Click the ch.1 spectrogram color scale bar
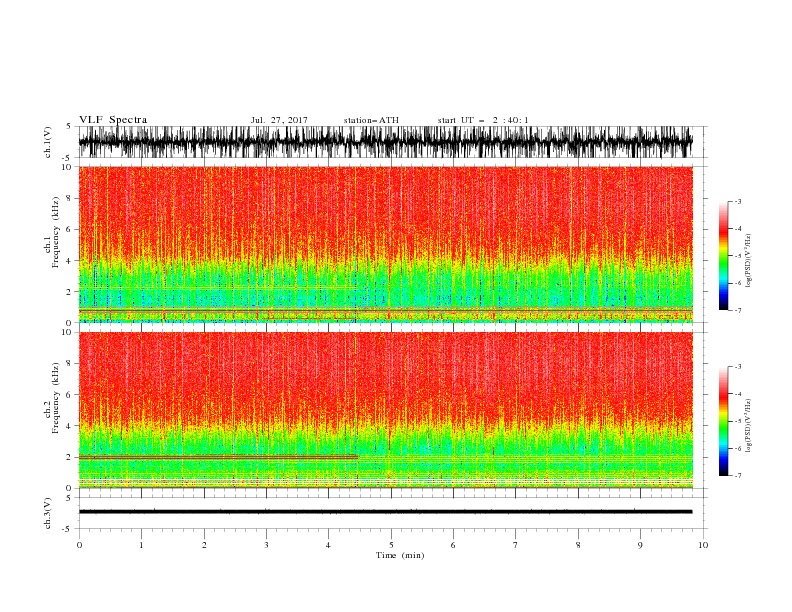This screenshot has width=792, height=612. pyautogui.click(x=723, y=256)
